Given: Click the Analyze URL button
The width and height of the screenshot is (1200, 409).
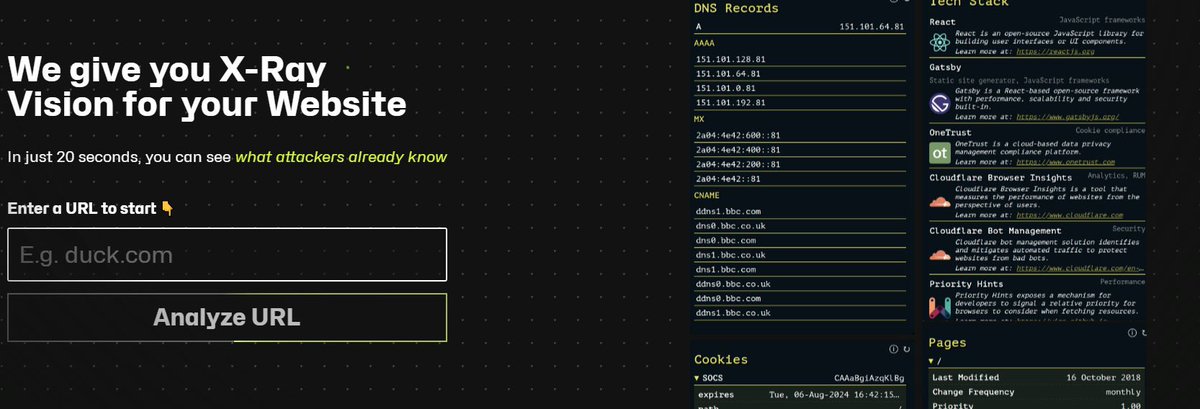Looking at the screenshot, I should click(227, 318).
